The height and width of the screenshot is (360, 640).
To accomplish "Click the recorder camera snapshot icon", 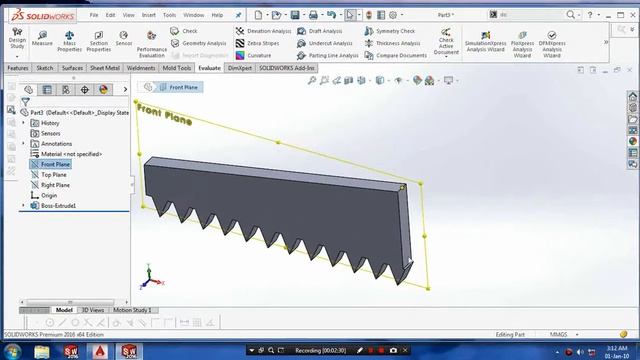I will (393, 350).
